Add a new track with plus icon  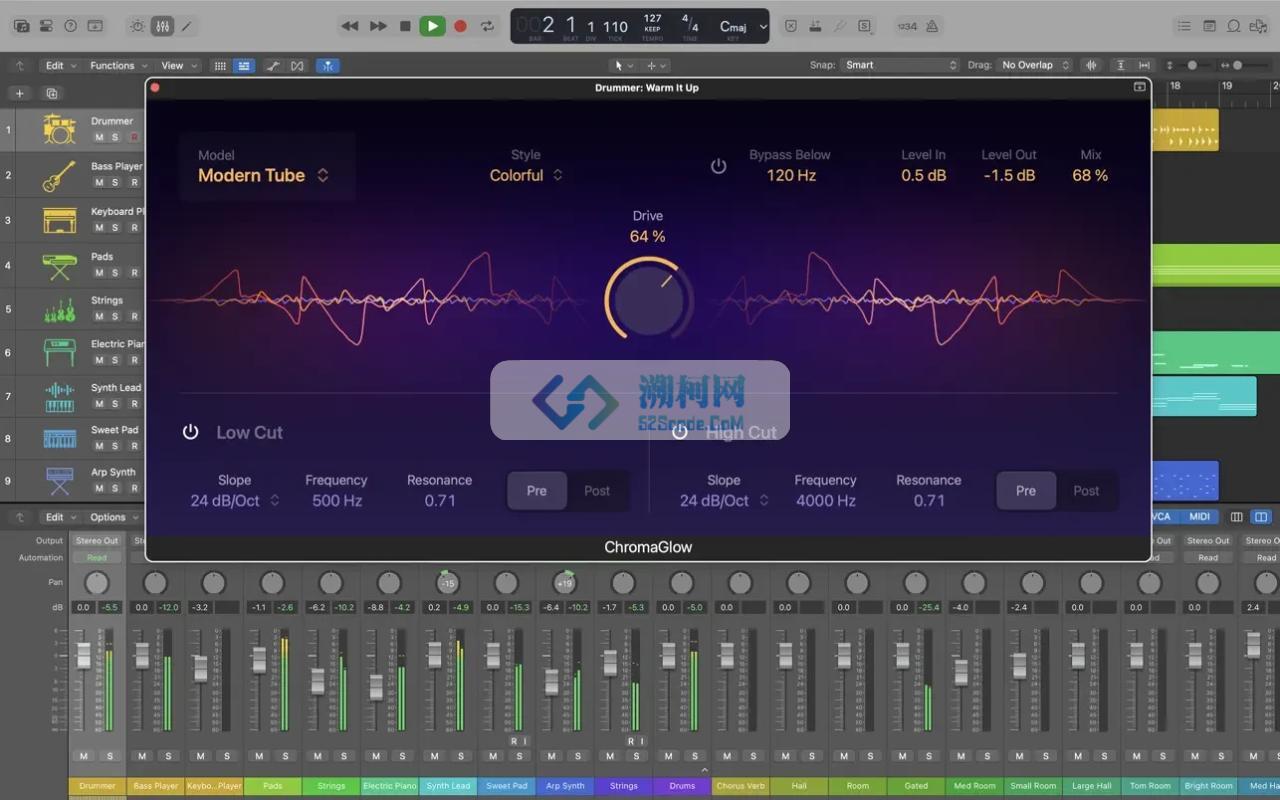(19, 93)
